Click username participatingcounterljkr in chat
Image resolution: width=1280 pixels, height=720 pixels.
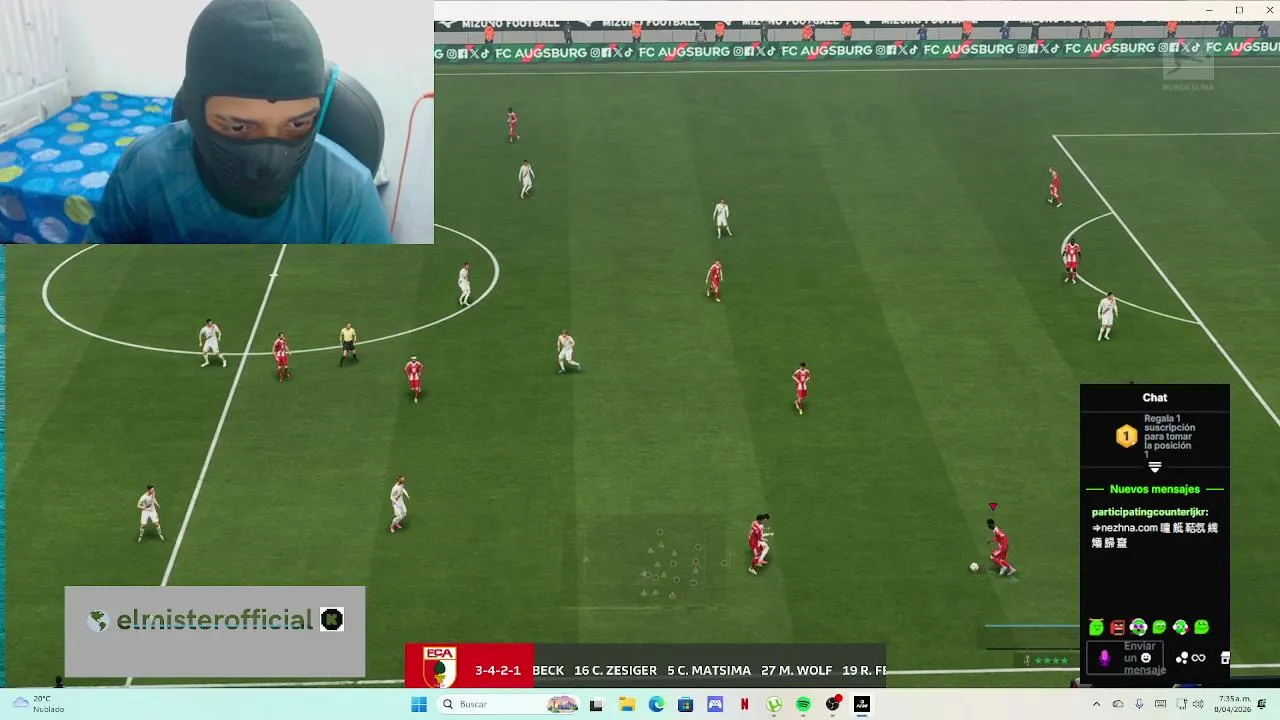1150,512
